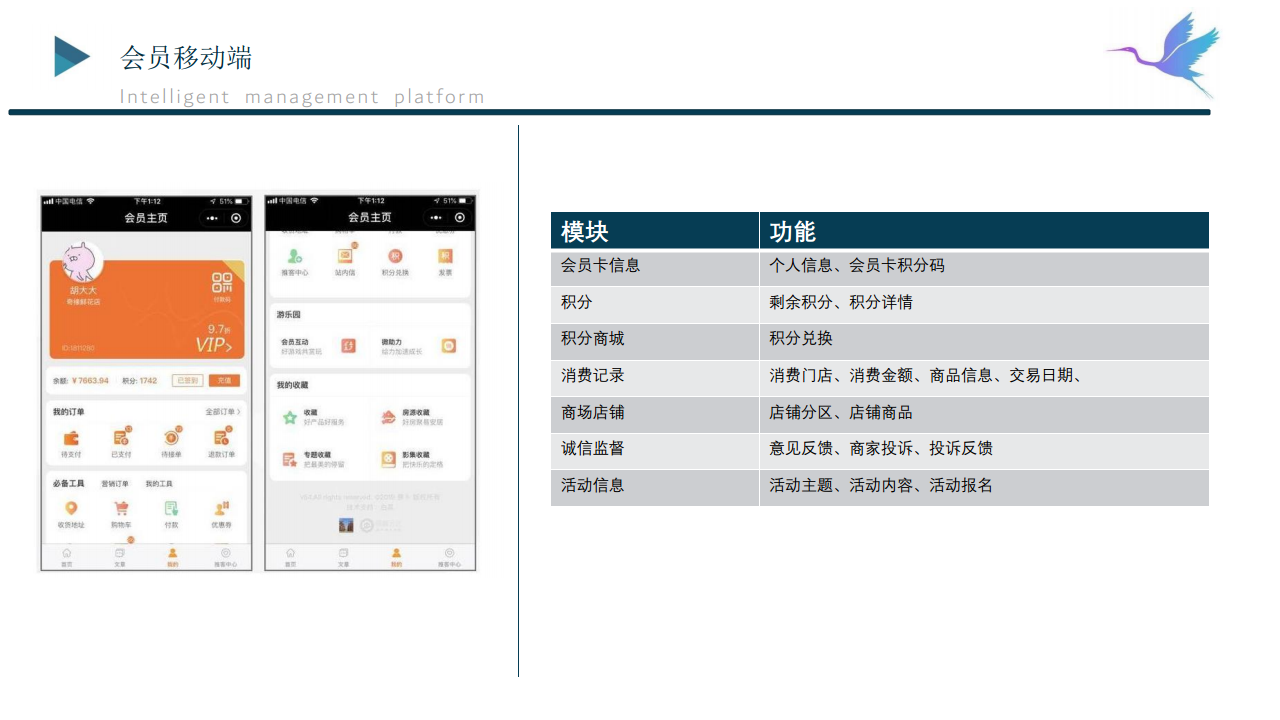This screenshot has height=720, width=1280.
Task: Tap the 已签到 button
Action: point(188,381)
